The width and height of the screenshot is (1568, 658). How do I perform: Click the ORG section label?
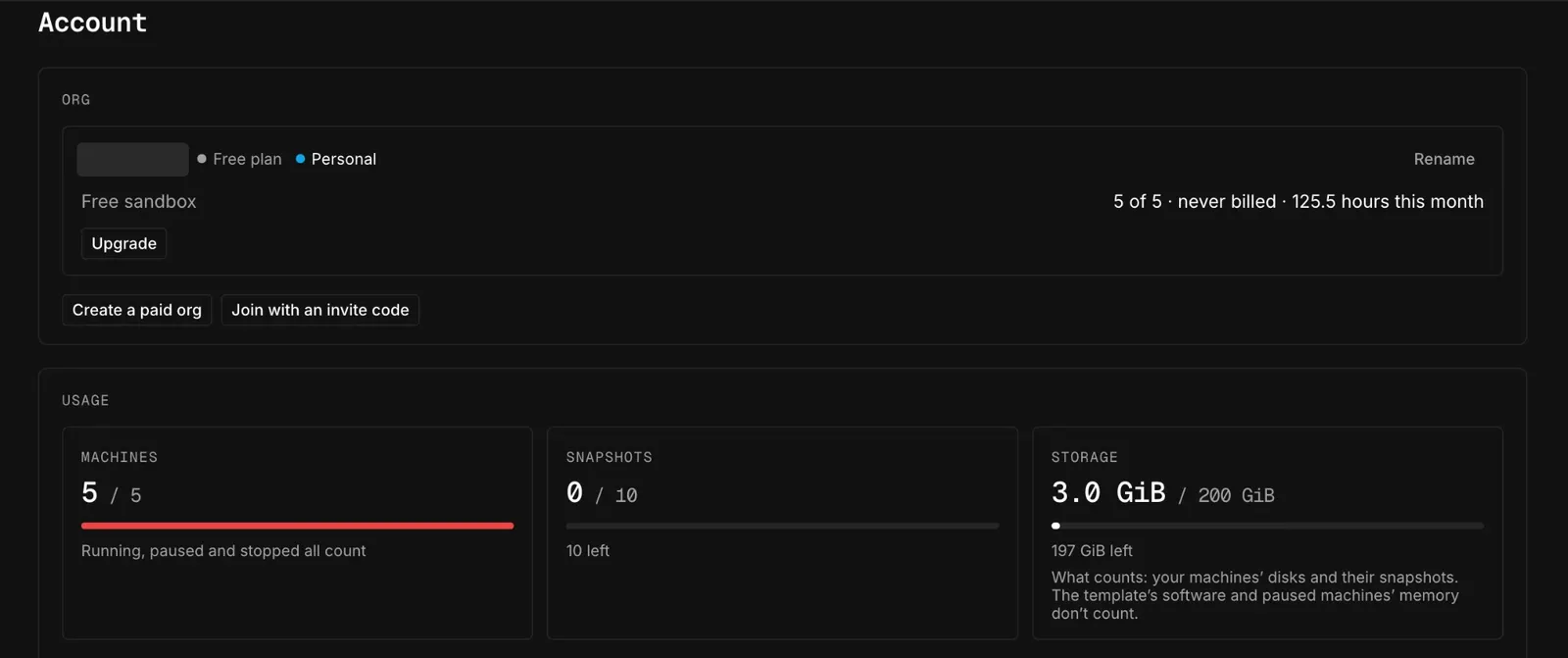pyautogui.click(x=76, y=99)
